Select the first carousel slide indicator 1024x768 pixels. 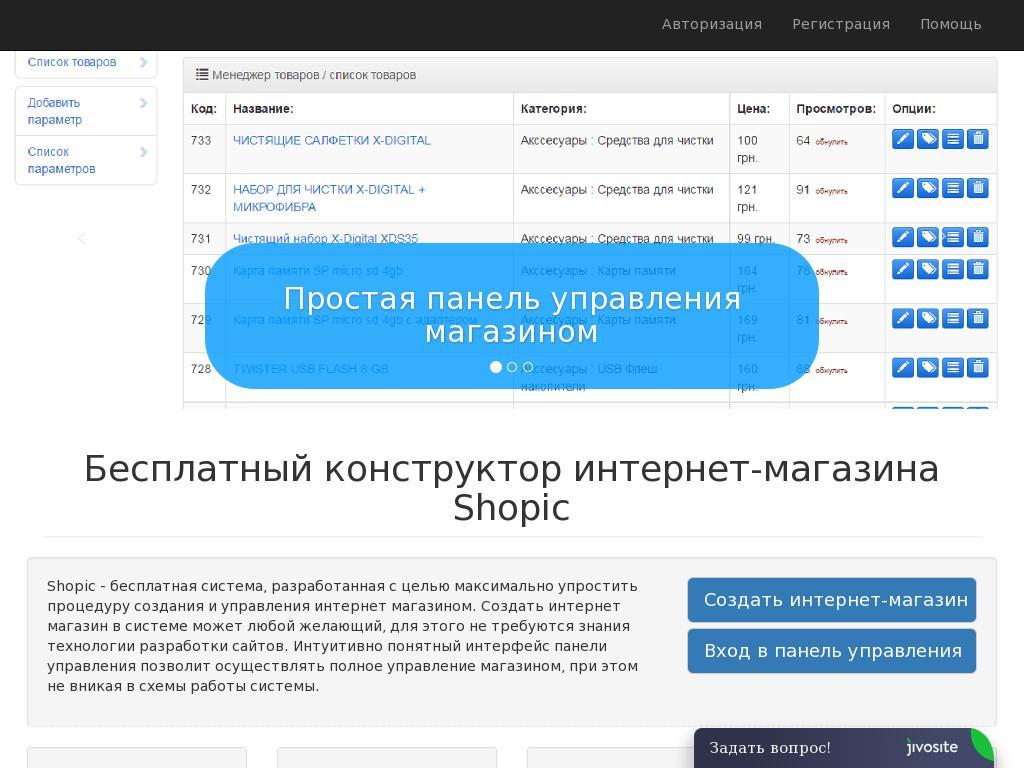[496, 367]
